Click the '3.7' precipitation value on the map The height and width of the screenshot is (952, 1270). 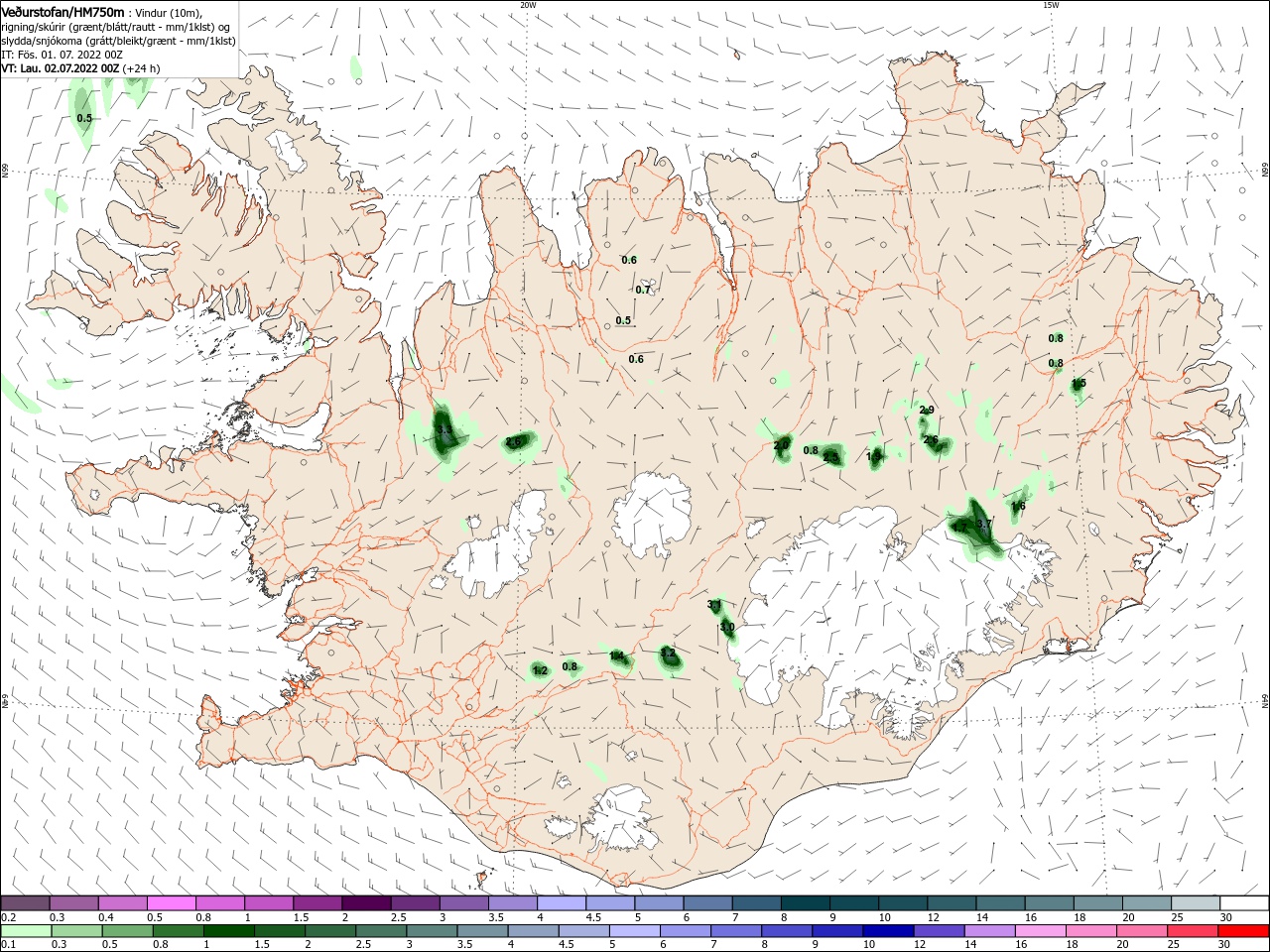coord(984,524)
